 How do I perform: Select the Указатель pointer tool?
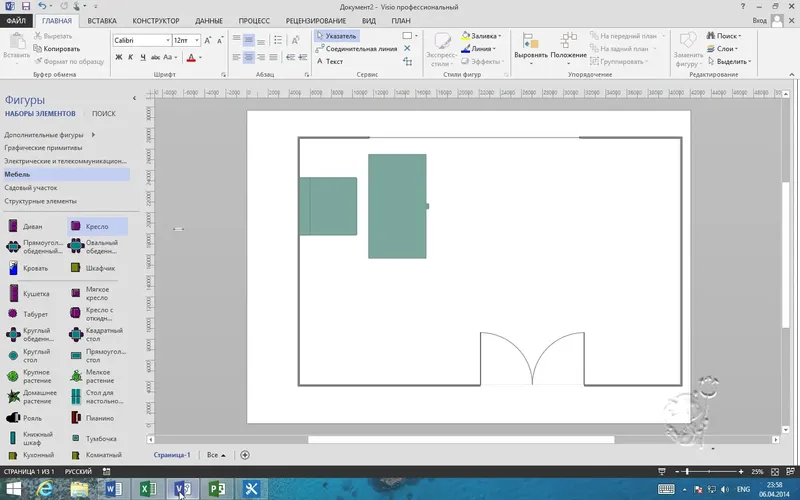pyautogui.click(x=336, y=35)
